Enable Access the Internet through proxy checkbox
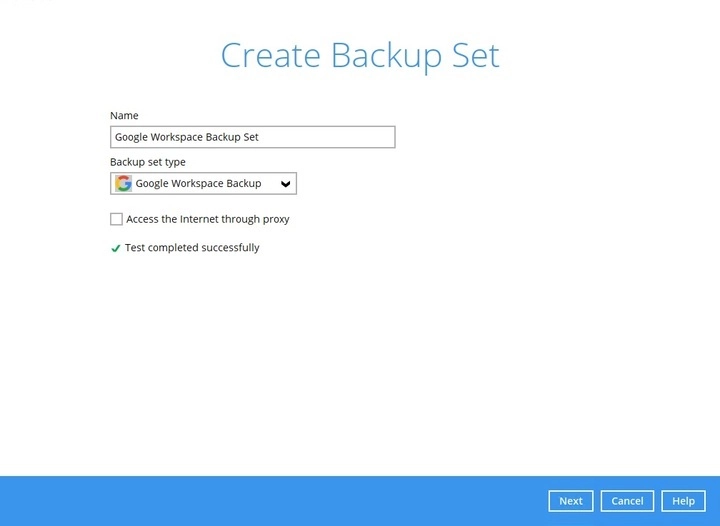This screenshot has width=720, height=526. [116, 219]
